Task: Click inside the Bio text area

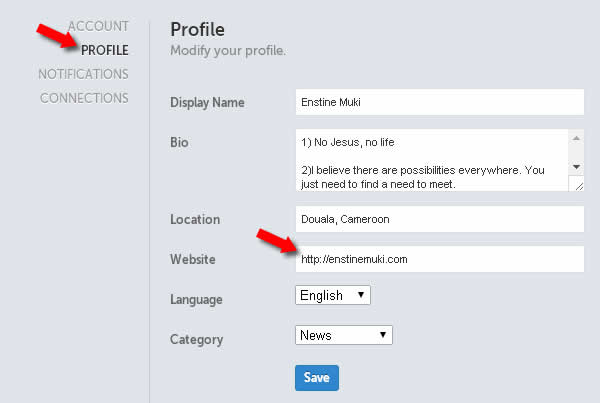Action: click(432, 160)
